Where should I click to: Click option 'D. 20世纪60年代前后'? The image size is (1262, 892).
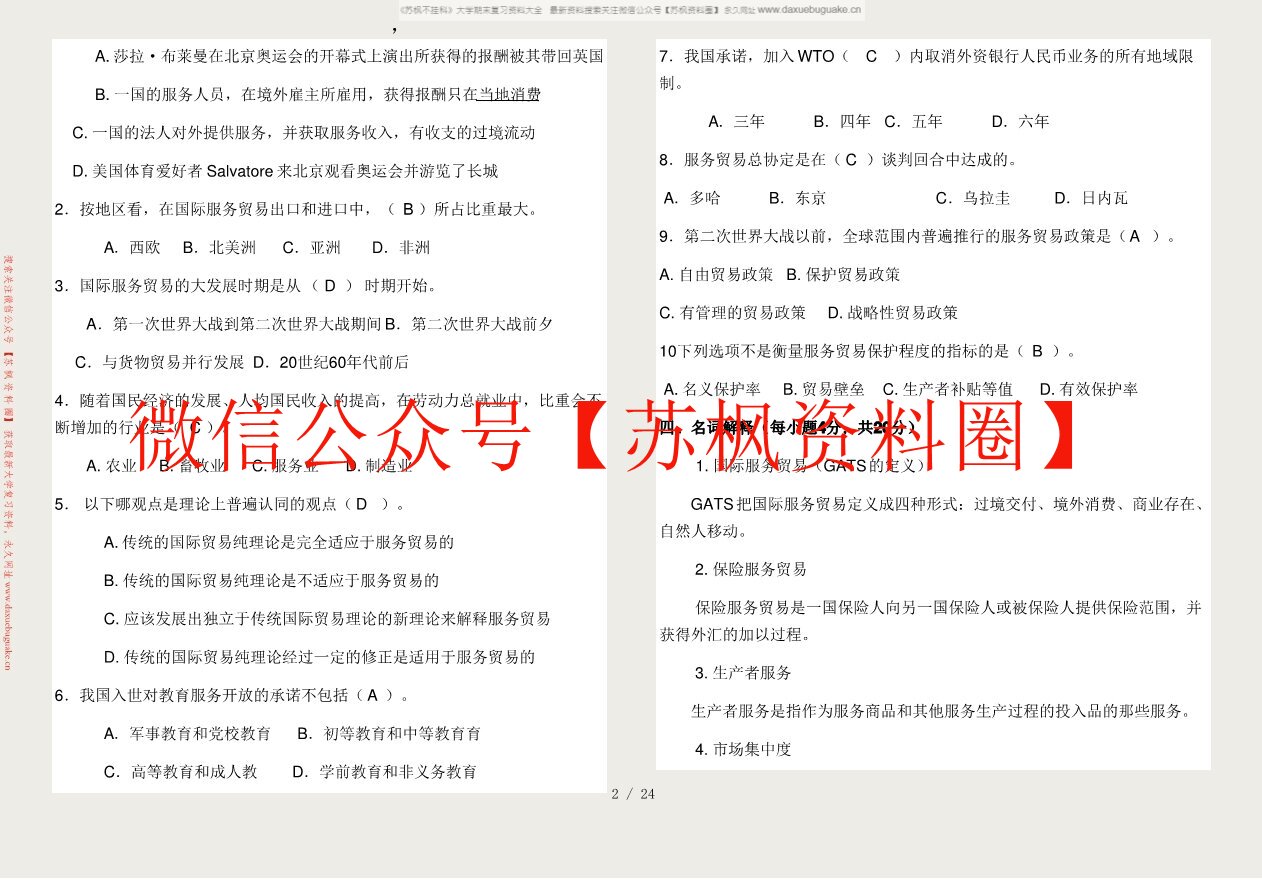pyautogui.click(x=331, y=362)
